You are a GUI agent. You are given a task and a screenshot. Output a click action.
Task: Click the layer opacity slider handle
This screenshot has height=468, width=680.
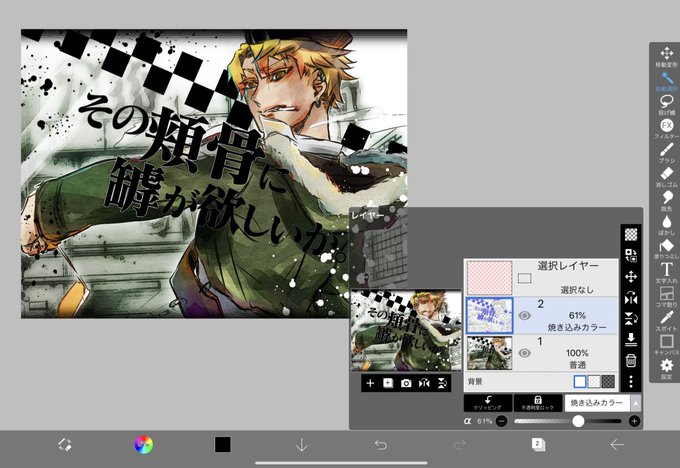pos(578,421)
